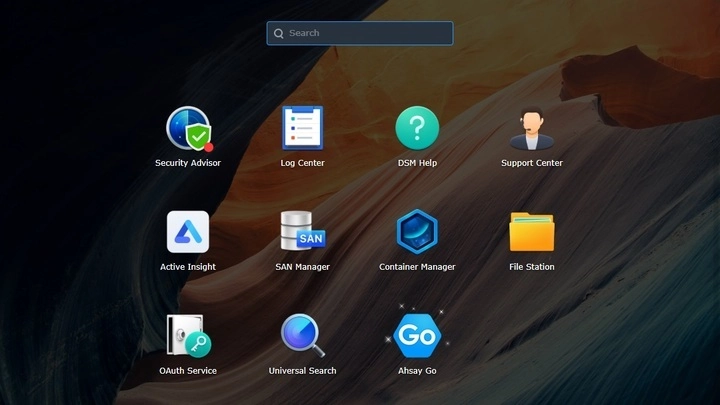Click the Active Insight label
720x405 pixels.
click(x=188, y=267)
